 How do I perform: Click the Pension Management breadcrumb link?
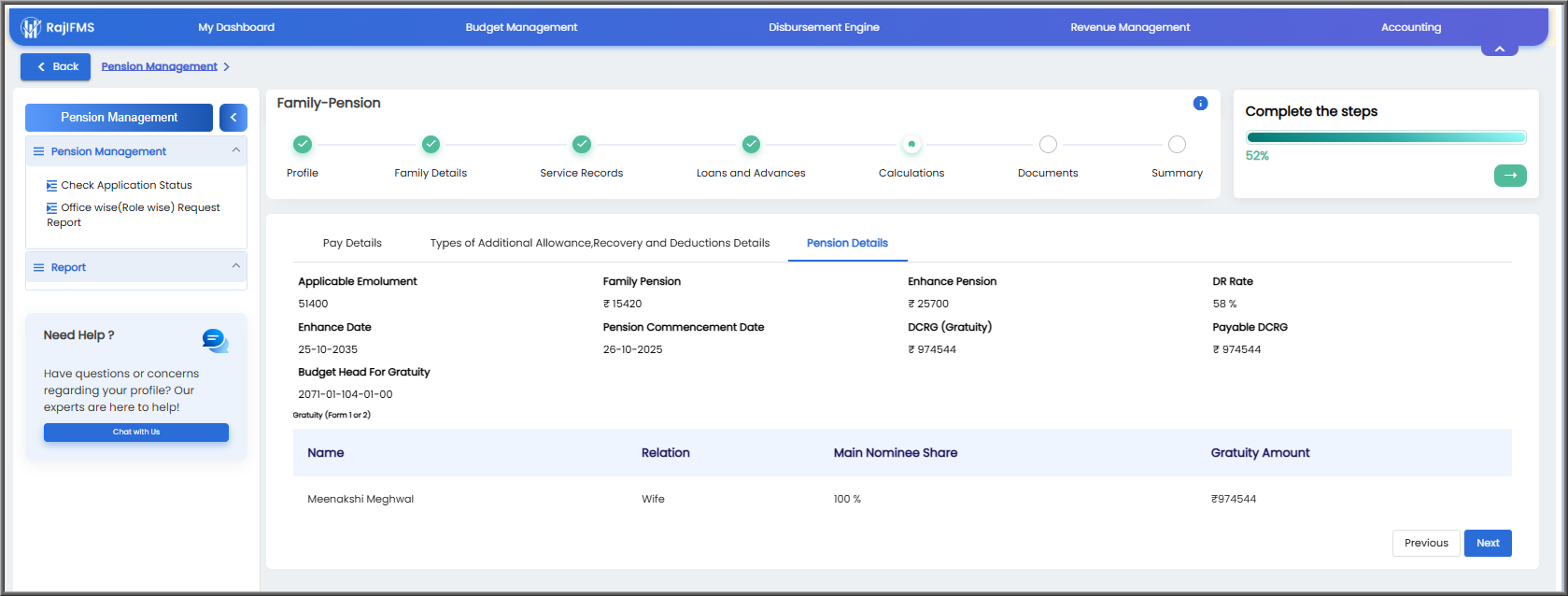point(160,66)
